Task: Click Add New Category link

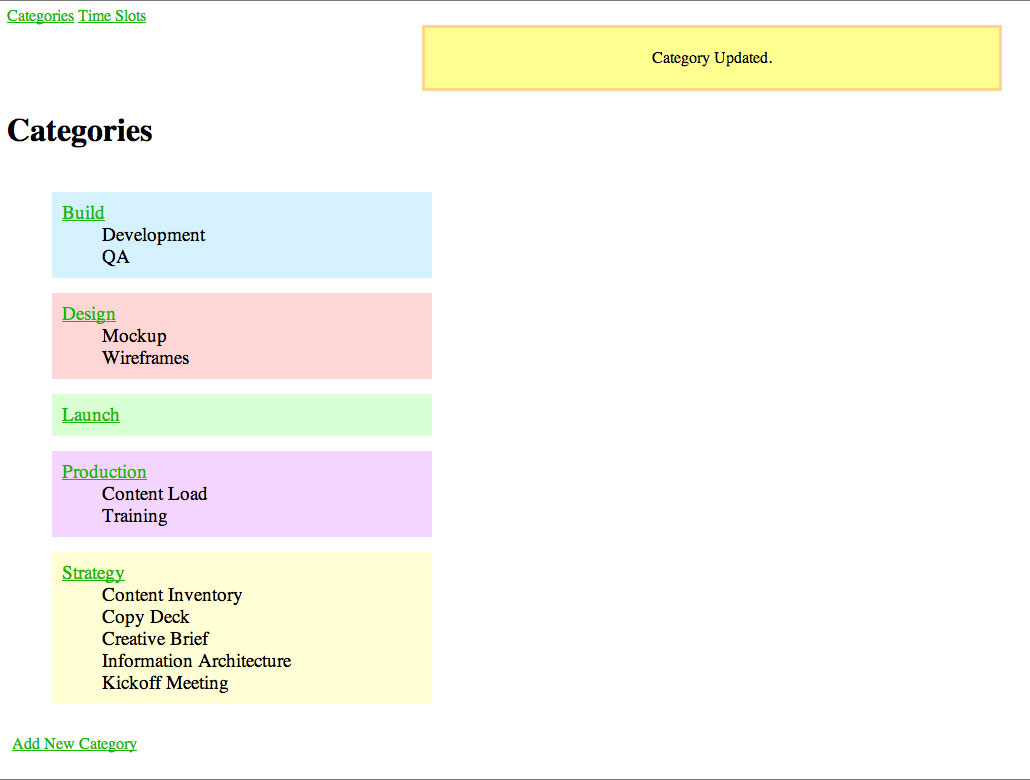Action: coord(75,744)
